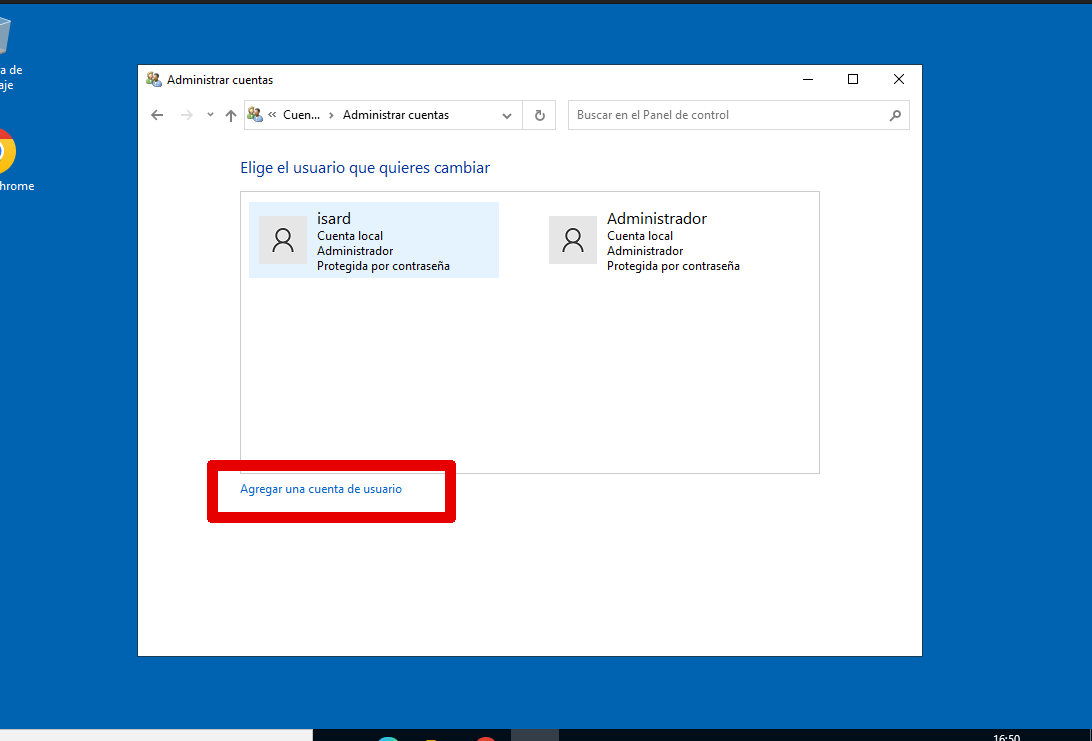Select the isard user account name

tap(334, 219)
